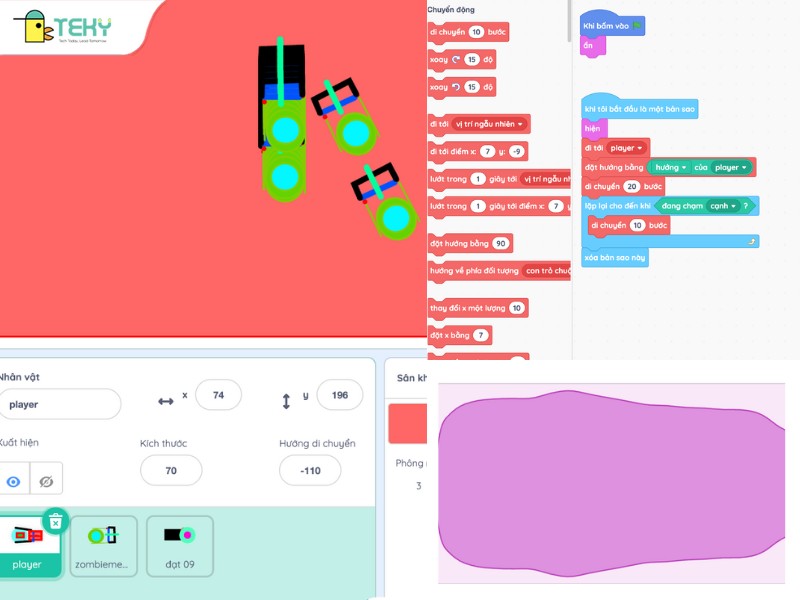Select the red stage backdrop thumbnail
This screenshot has height=600, width=800.
click(407, 423)
